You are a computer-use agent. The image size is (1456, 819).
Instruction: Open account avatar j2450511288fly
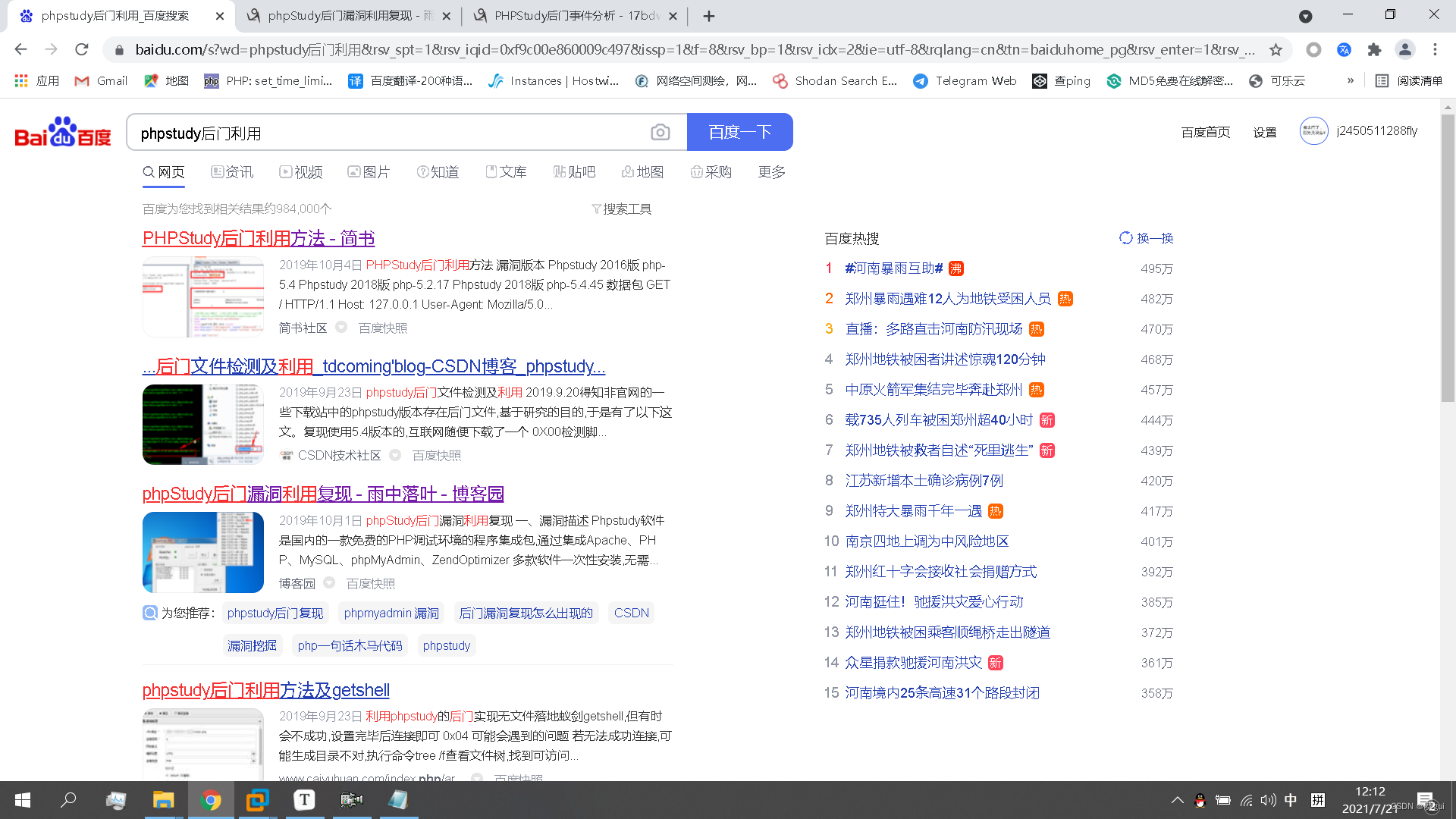(1313, 131)
